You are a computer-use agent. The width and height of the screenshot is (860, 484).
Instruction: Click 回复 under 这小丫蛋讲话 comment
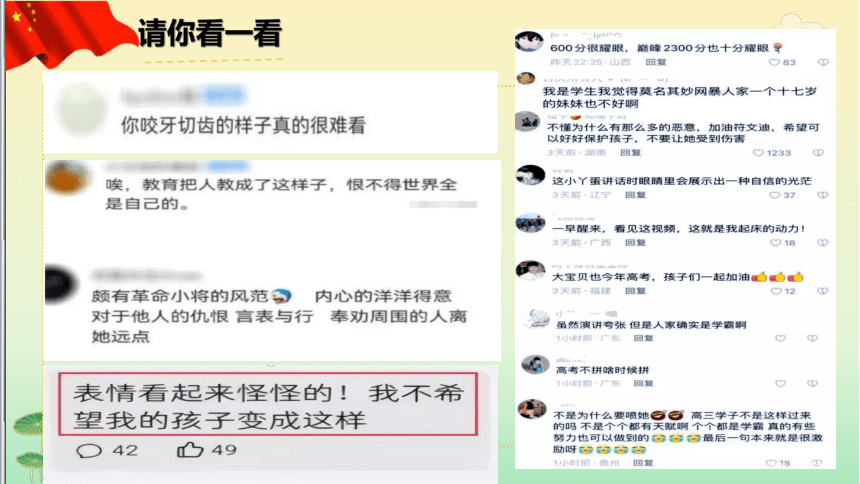[x=636, y=195]
